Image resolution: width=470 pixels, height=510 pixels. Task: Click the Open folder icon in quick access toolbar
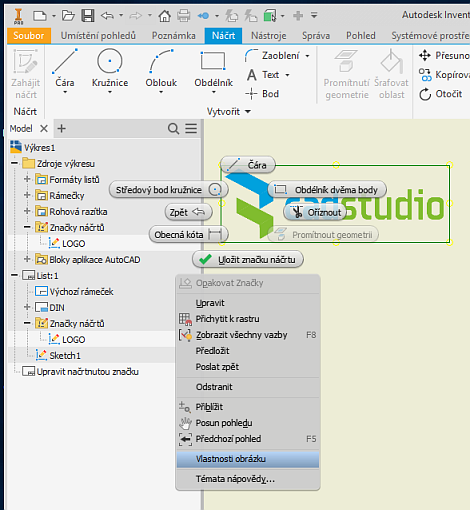[x=68, y=15]
